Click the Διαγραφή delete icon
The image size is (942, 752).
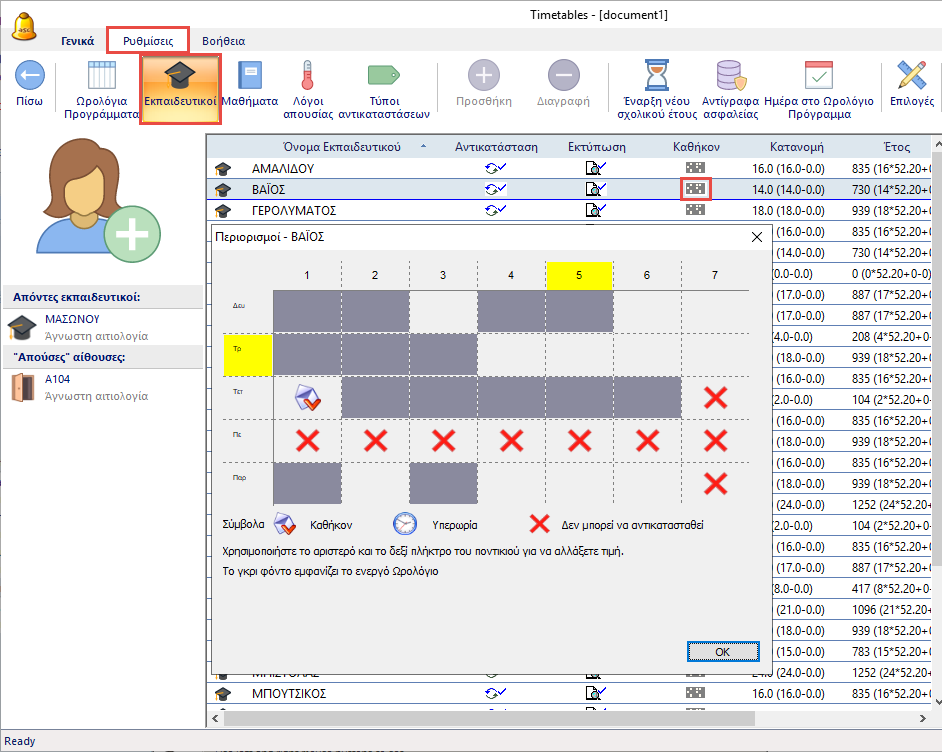click(x=564, y=83)
